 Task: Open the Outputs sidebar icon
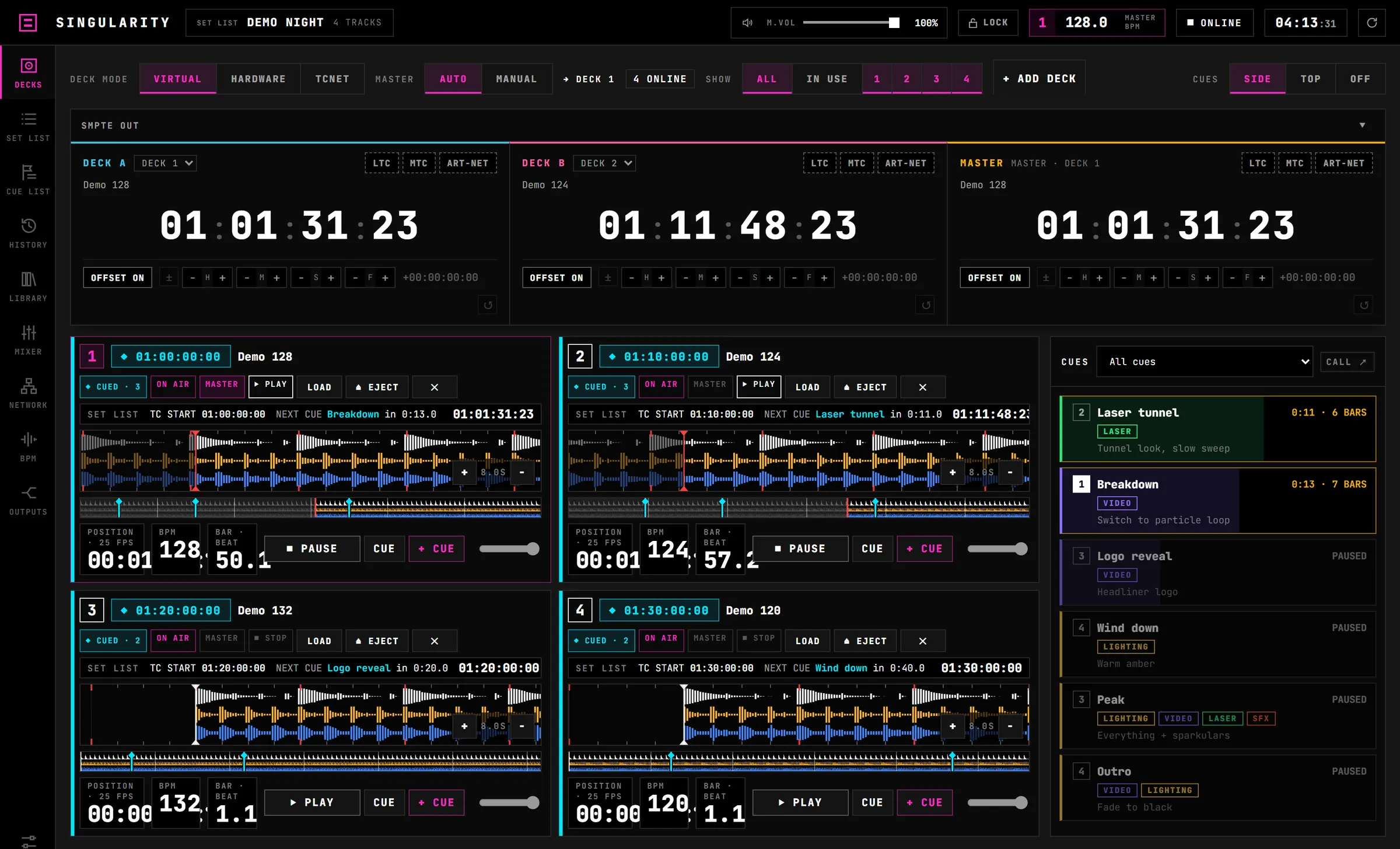[x=28, y=500]
